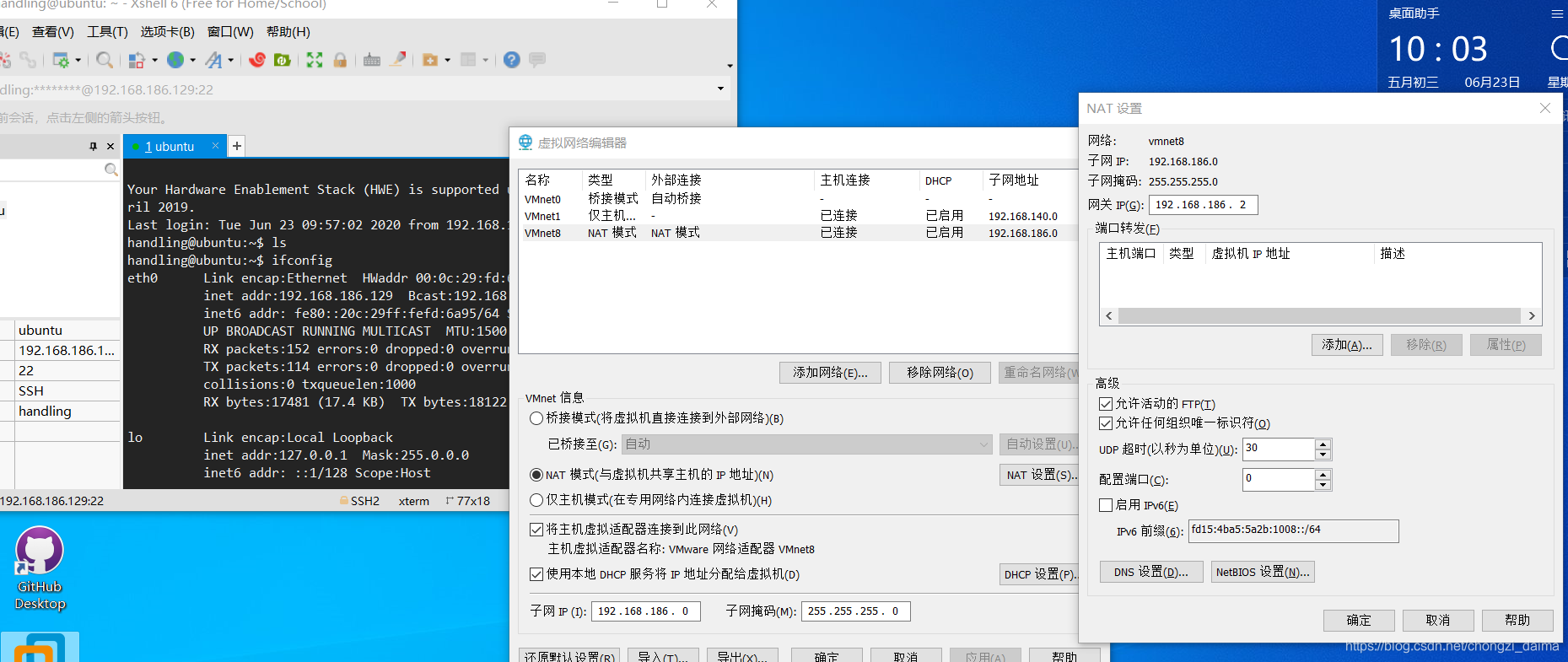Add a new Xshell tab with plus button
Image resolution: width=1568 pixels, height=662 pixels.
click(x=237, y=146)
